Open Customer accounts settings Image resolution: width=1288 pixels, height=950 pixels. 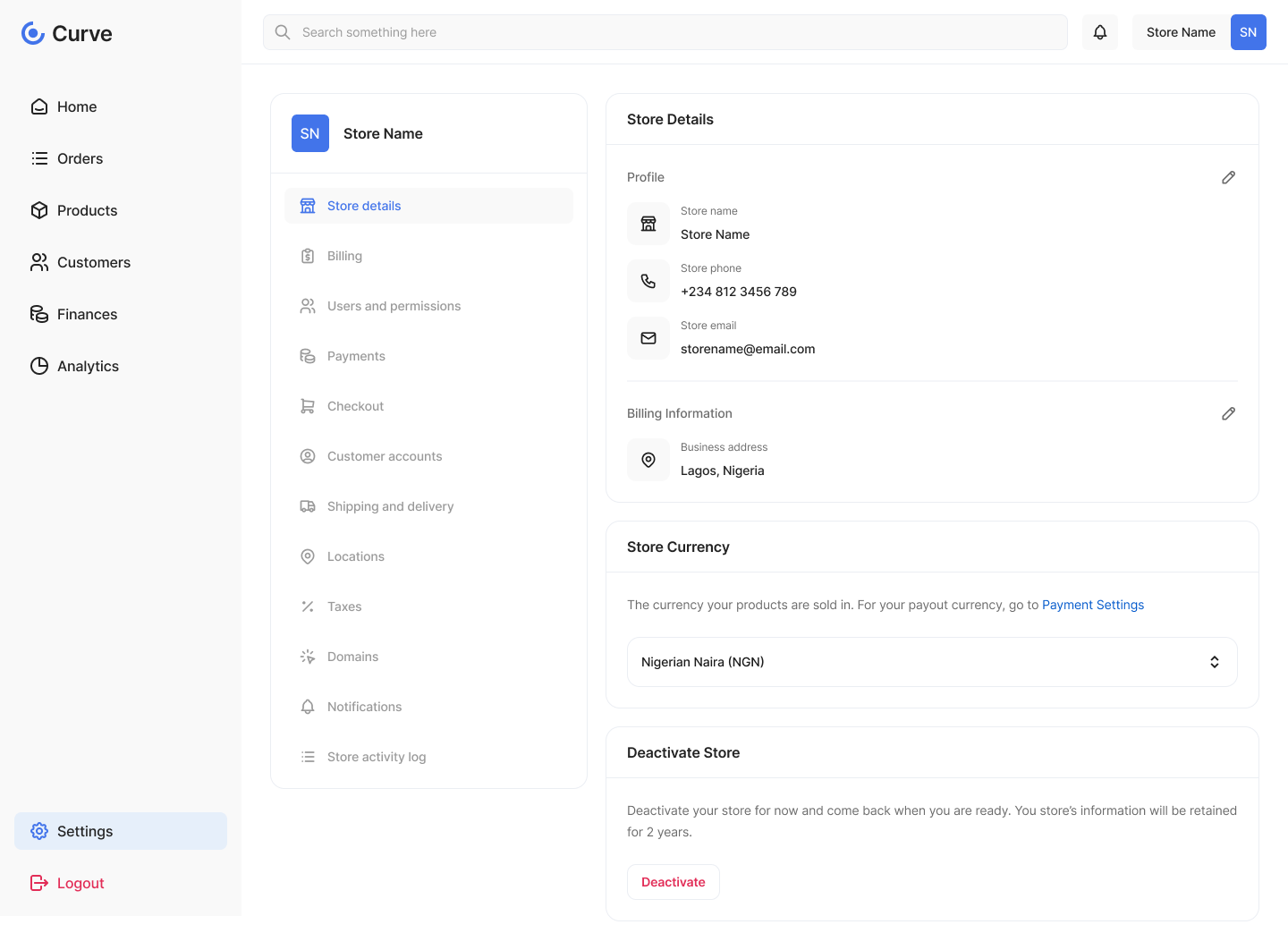click(x=428, y=456)
